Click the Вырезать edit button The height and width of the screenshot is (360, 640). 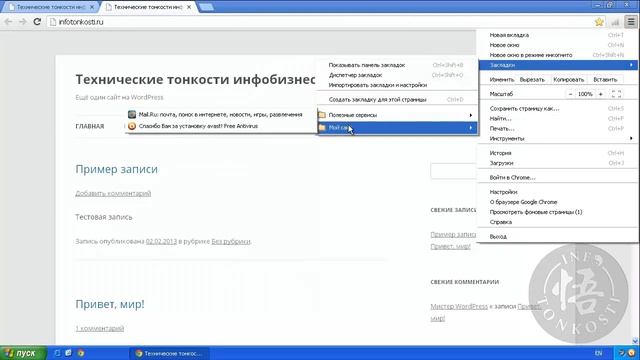(532, 80)
